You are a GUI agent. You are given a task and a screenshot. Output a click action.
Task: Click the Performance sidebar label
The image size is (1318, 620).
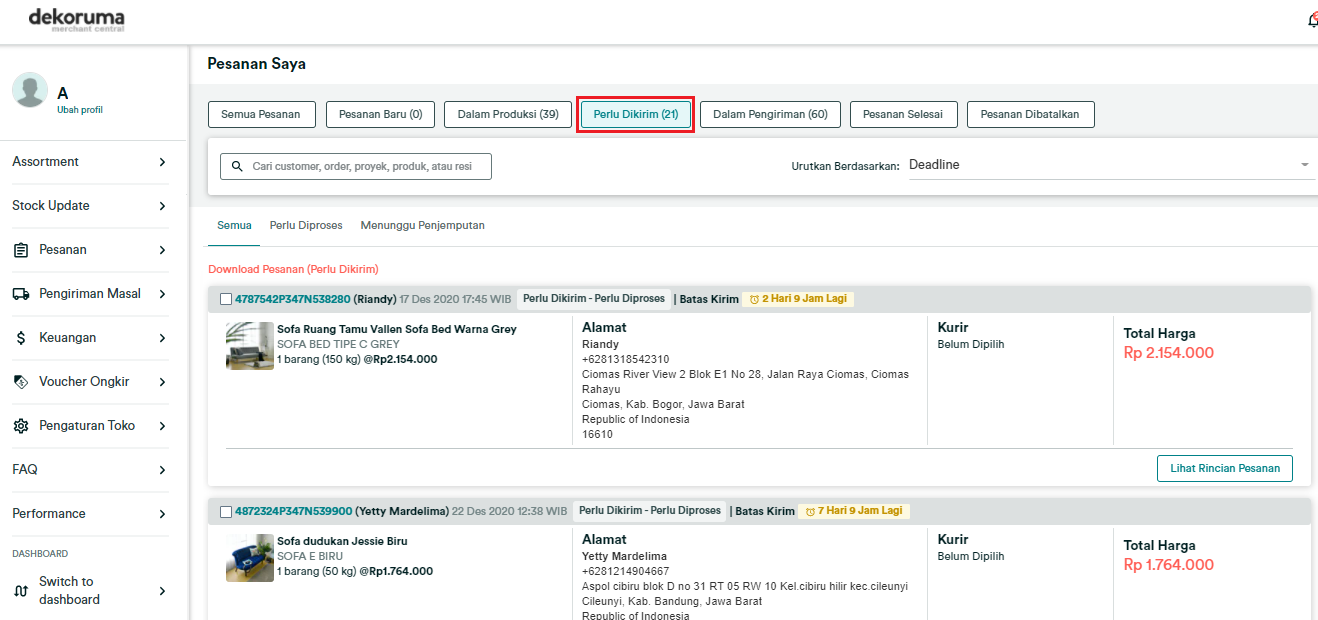[x=49, y=514]
